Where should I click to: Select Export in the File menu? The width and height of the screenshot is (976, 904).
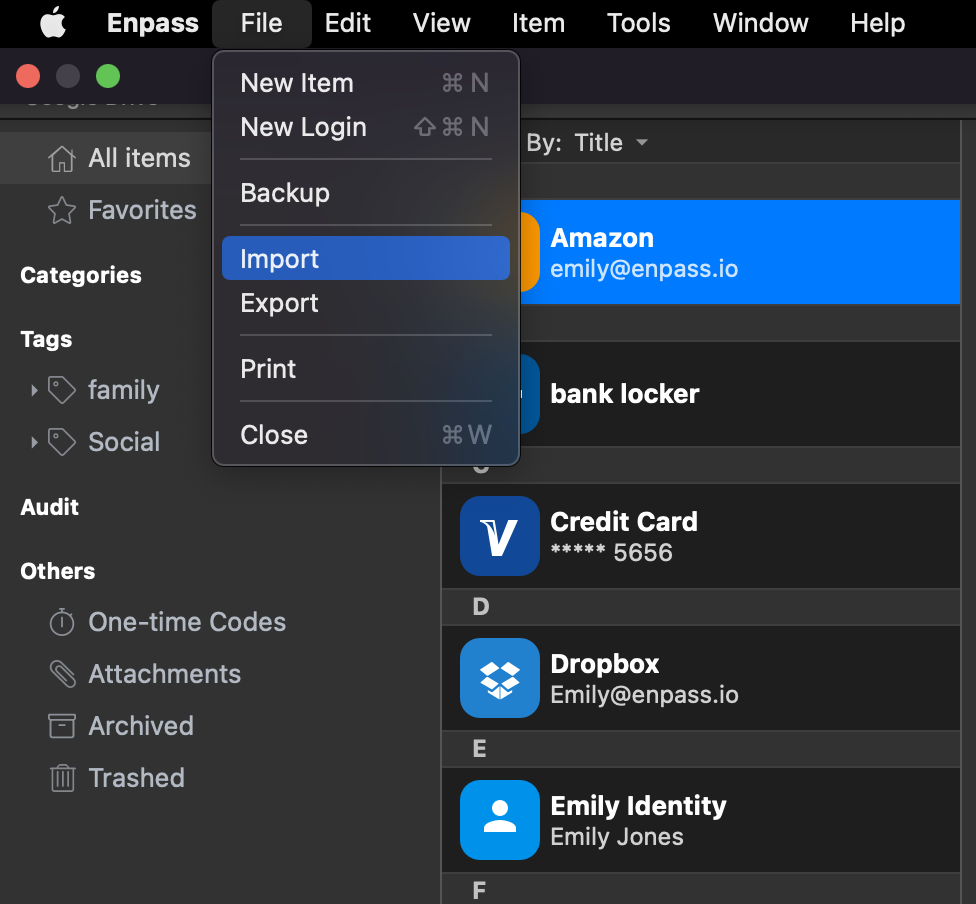tap(365, 303)
